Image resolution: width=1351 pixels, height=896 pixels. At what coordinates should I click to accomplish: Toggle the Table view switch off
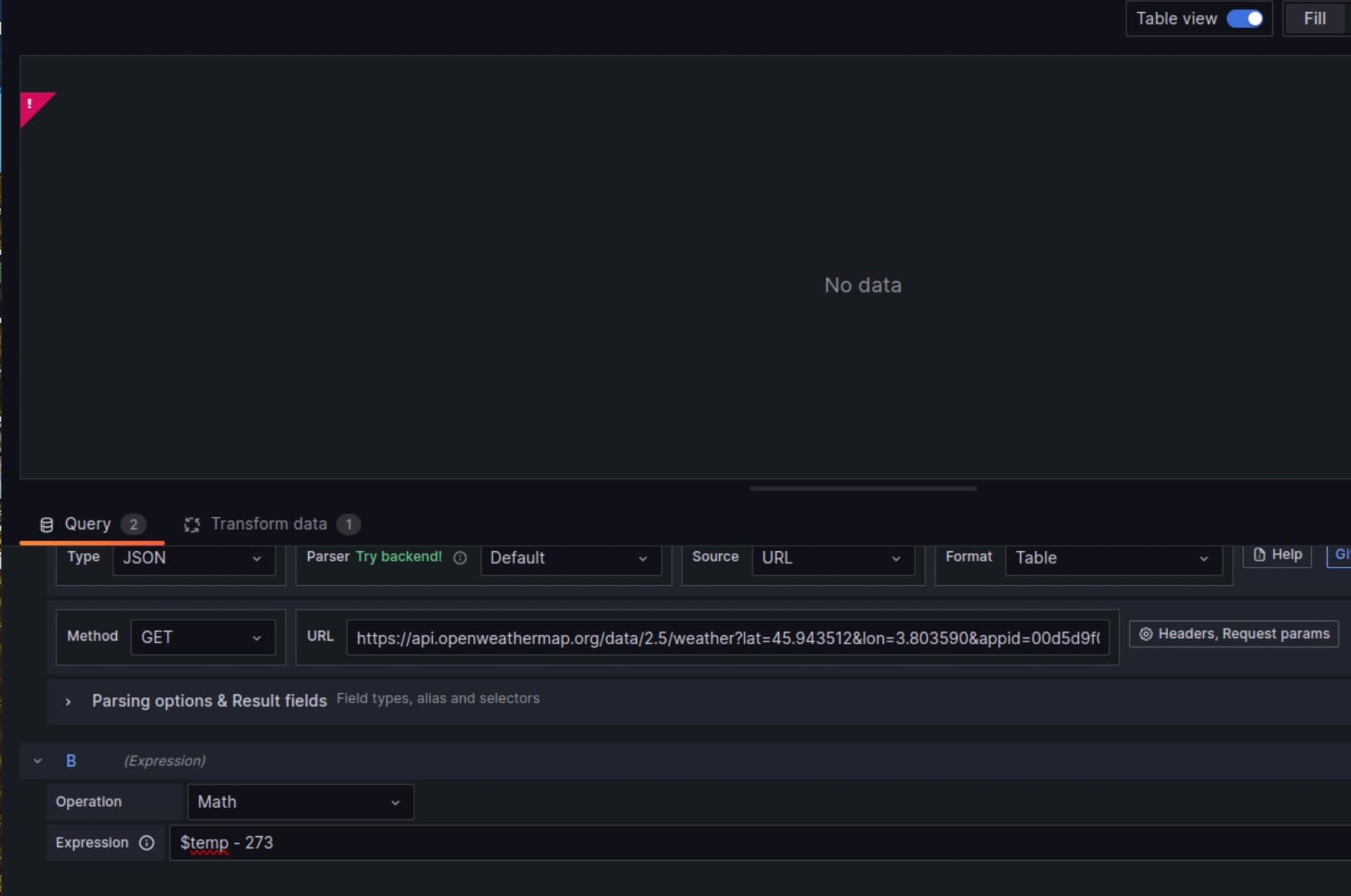click(x=1244, y=19)
